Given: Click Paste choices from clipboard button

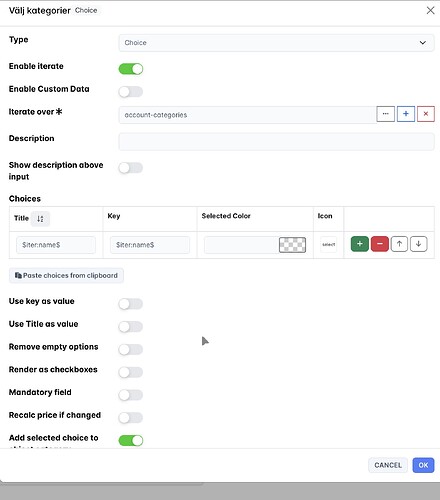Looking at the screenshot, I should [x=66, y=276].
